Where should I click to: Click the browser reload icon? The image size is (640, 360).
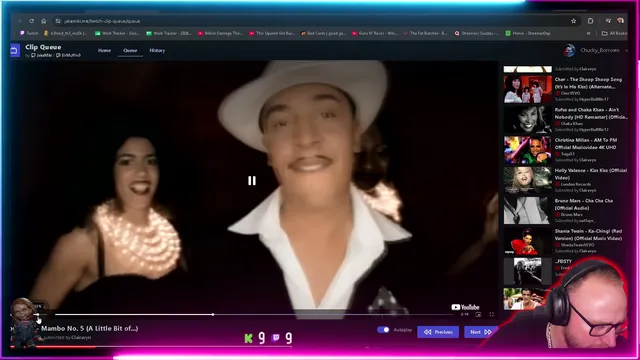31,21
